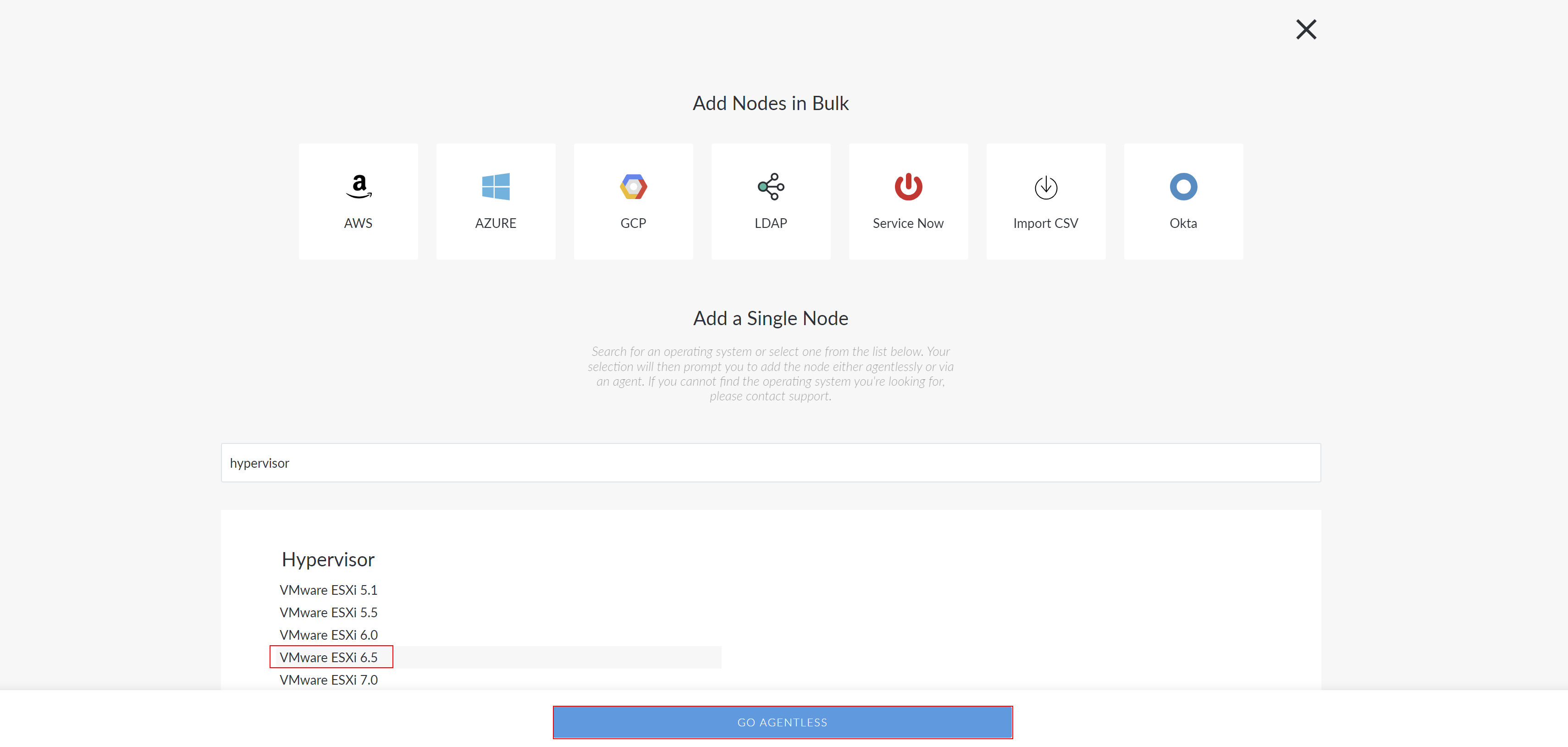1568x747 pixels.
Task: Click the Hypervisor category heading
Action: pos(328,559)
